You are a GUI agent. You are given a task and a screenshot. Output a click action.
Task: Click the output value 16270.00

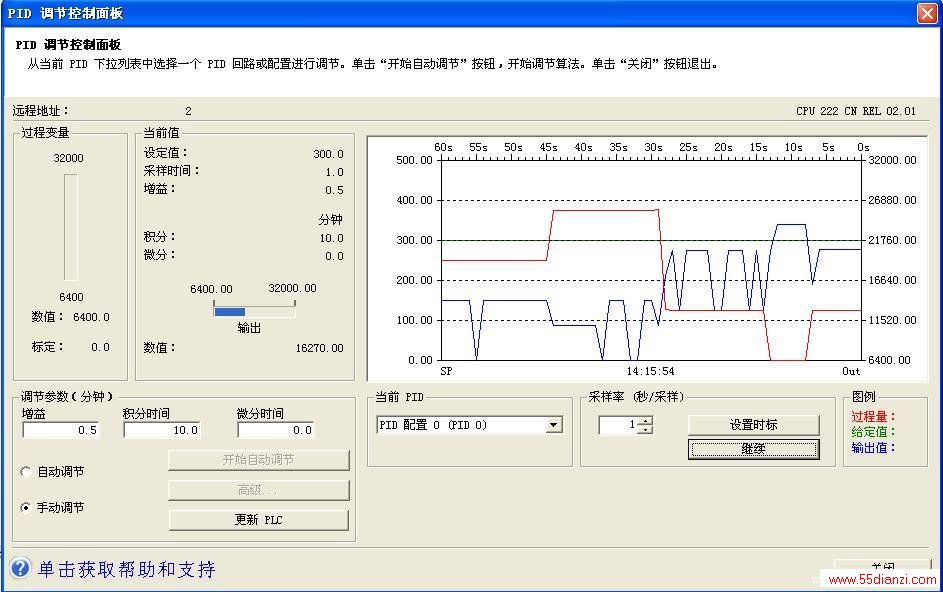pyautogui.click(x=319, y=348)
